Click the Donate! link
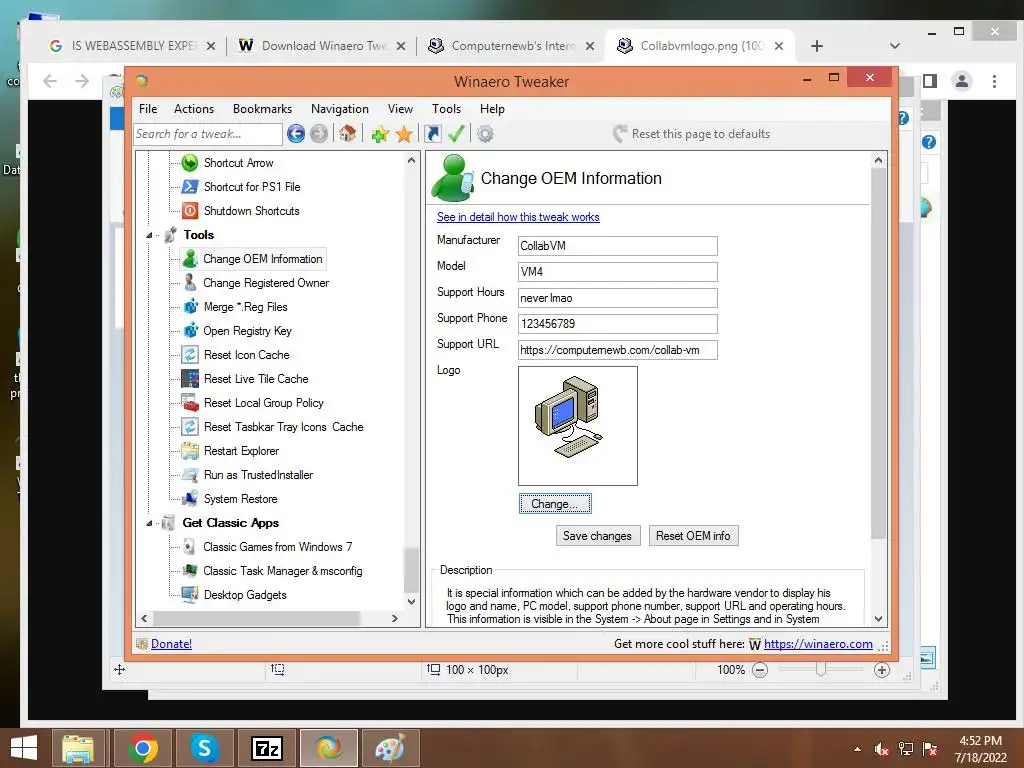This screenshot has height=768, width=1024. 171,644
